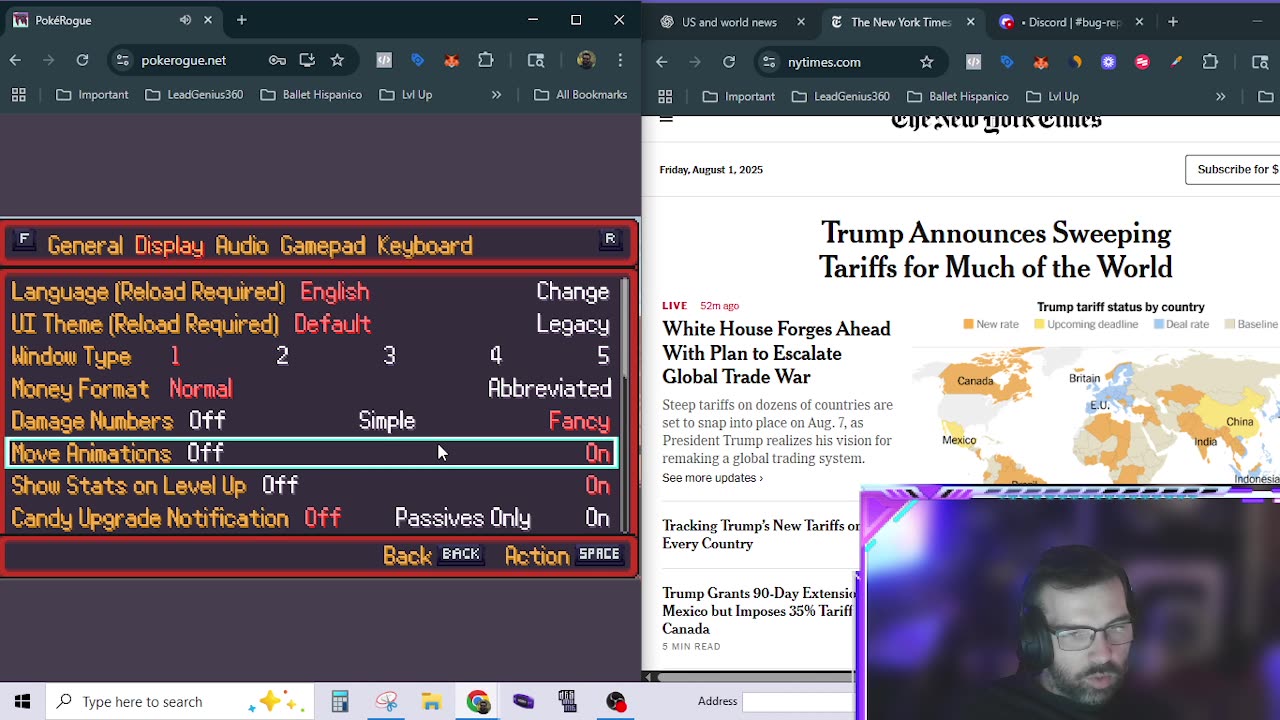
Task: Switch to the US and world news tab
Action: [728, 22]
